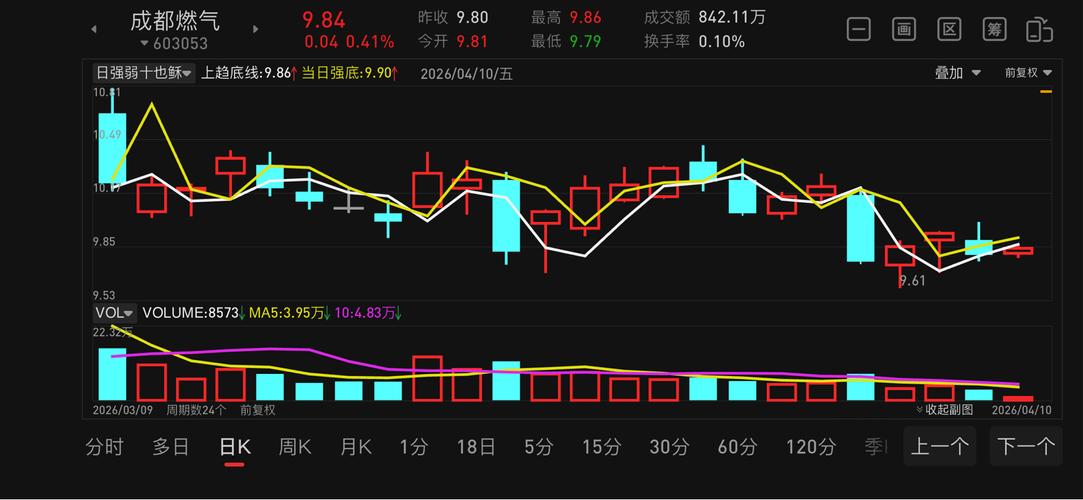The height and width of the screenshot is (500, 1083).
Task: Click the '一' icon button in header
Action: click(859, 29)
